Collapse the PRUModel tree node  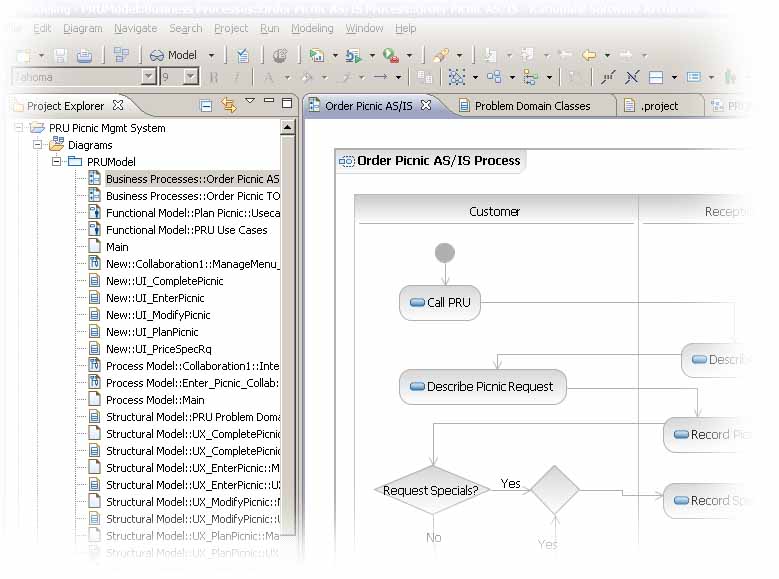pos(57,162)
